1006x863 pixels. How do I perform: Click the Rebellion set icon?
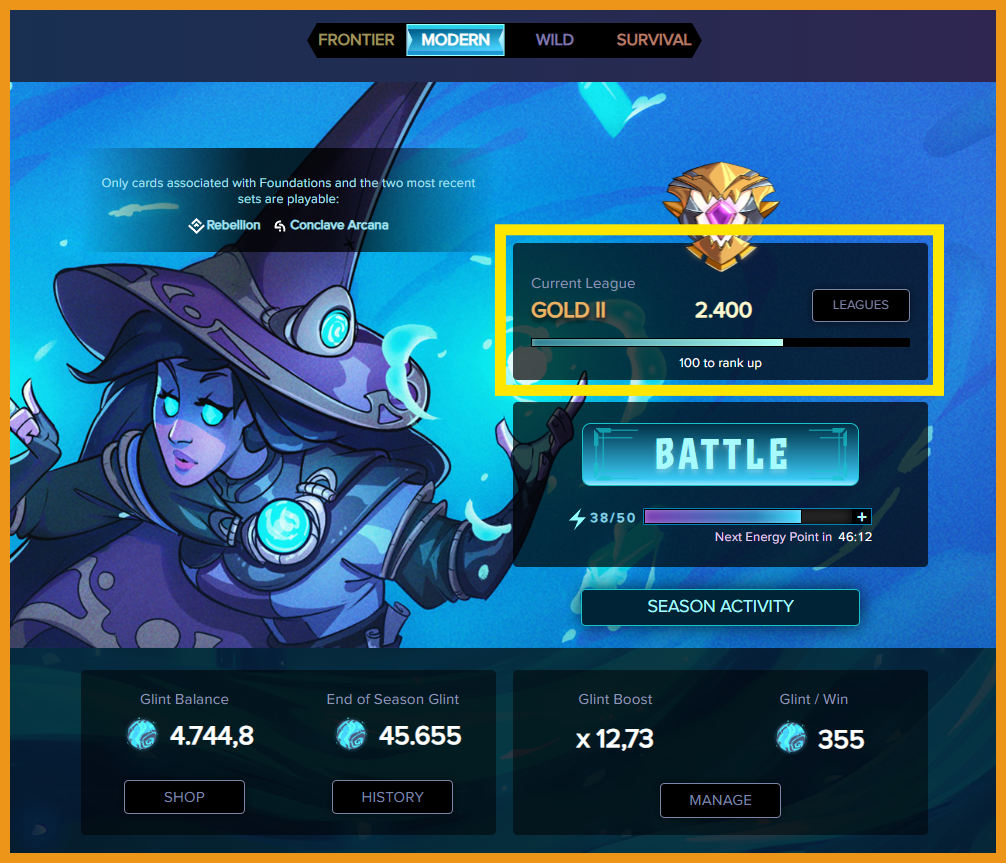pos(196,226)
